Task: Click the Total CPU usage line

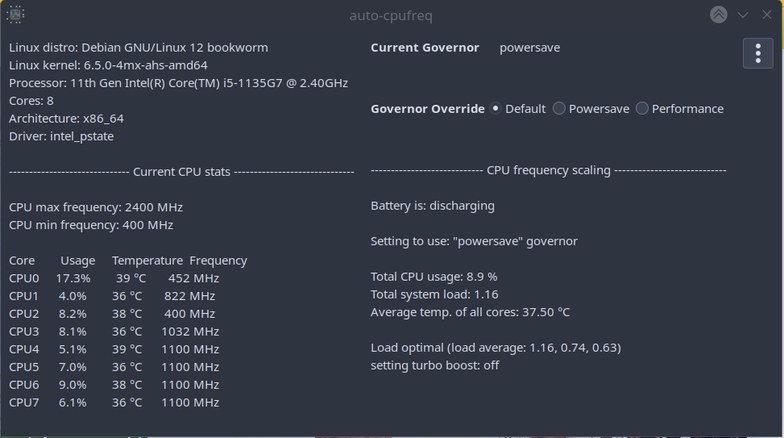Action: 434,277
